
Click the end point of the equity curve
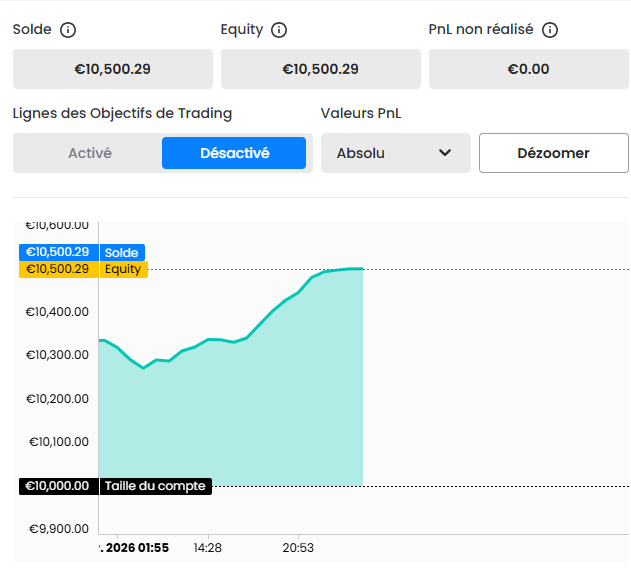coord(362,269)
